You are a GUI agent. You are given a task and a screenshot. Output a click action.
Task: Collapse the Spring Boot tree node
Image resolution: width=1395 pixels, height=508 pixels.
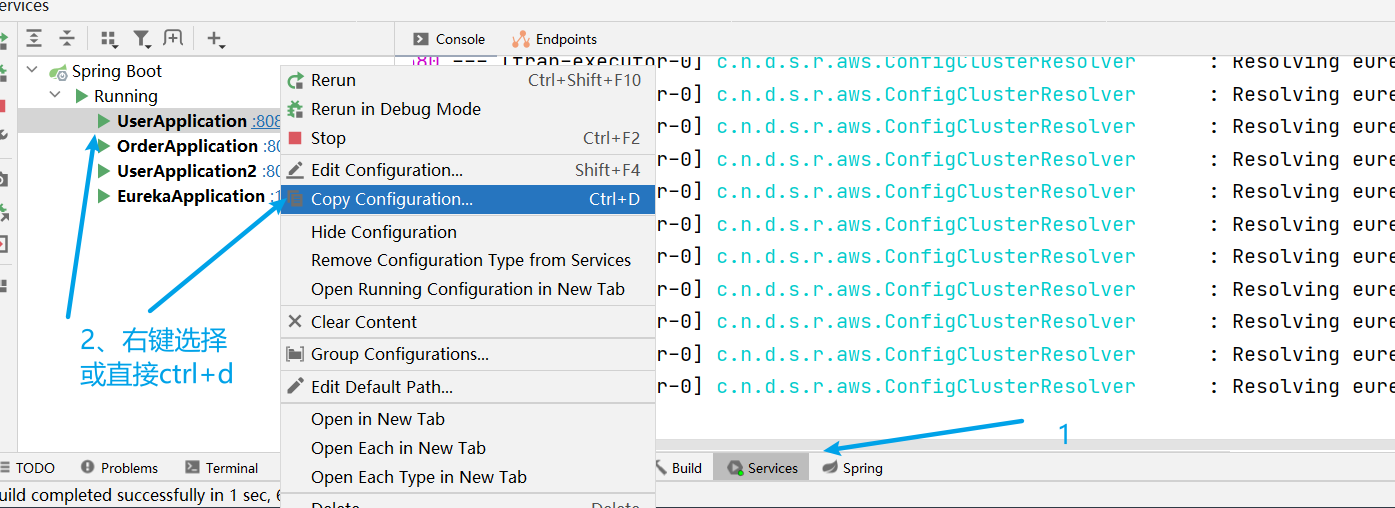click(32, 71)
